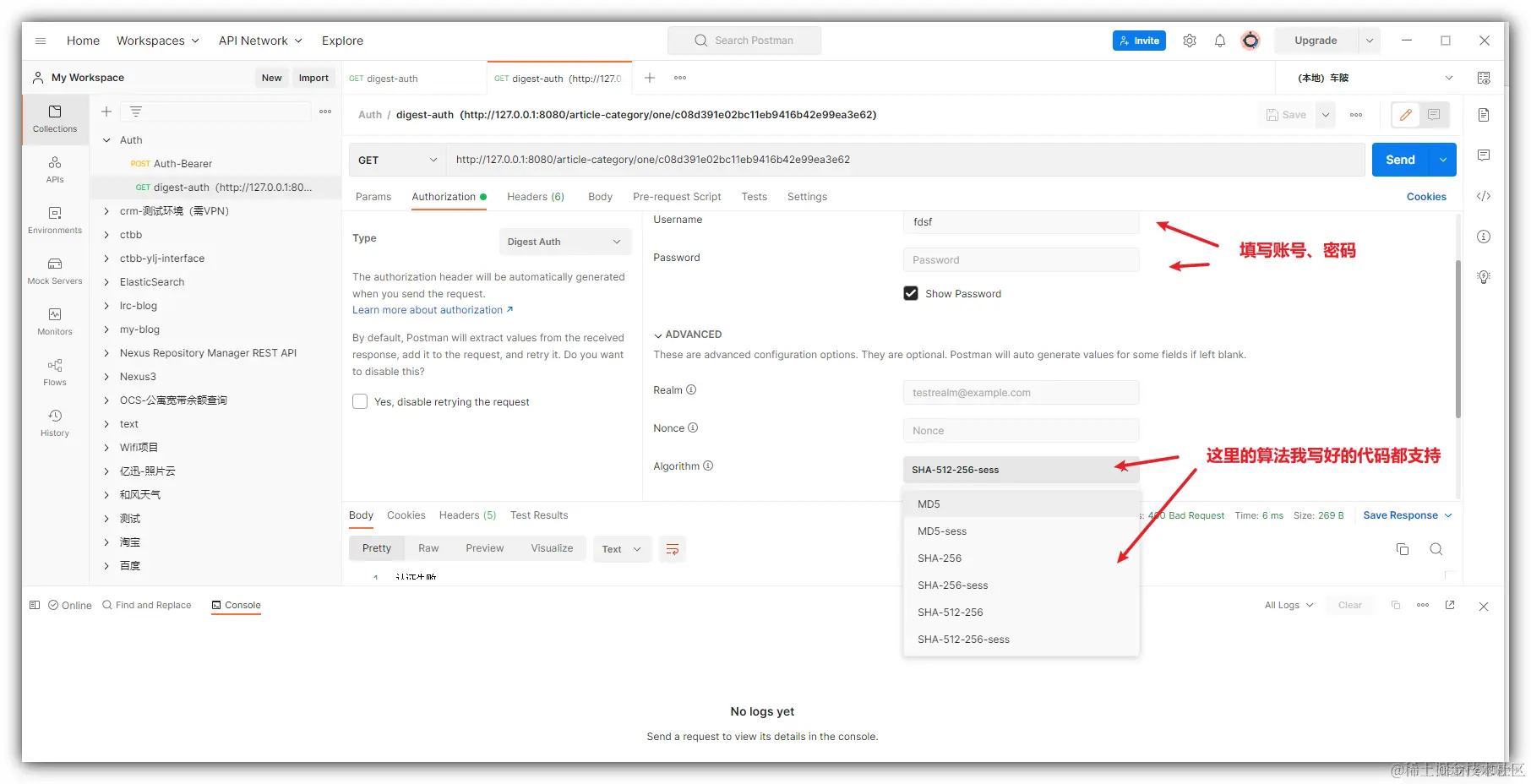Open the Flows sidebar panel
Viewport: 1531px width, 784px height.
pyautogui.click(x=55, y=372)
